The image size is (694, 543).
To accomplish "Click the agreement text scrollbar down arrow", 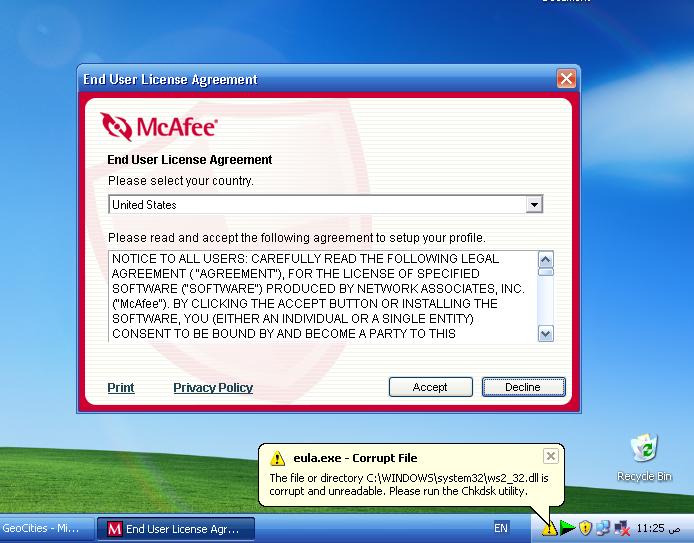I will pyautogui.click(x=545, y=334).
